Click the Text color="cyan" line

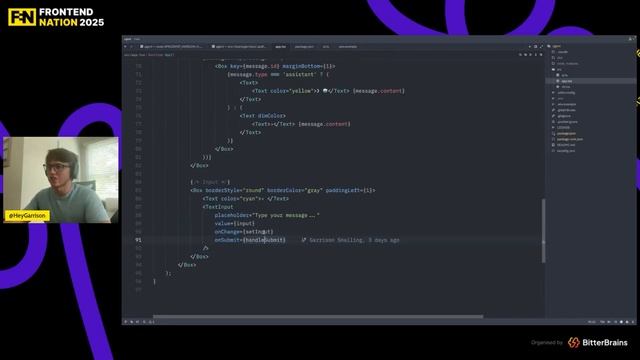point(246,198)
